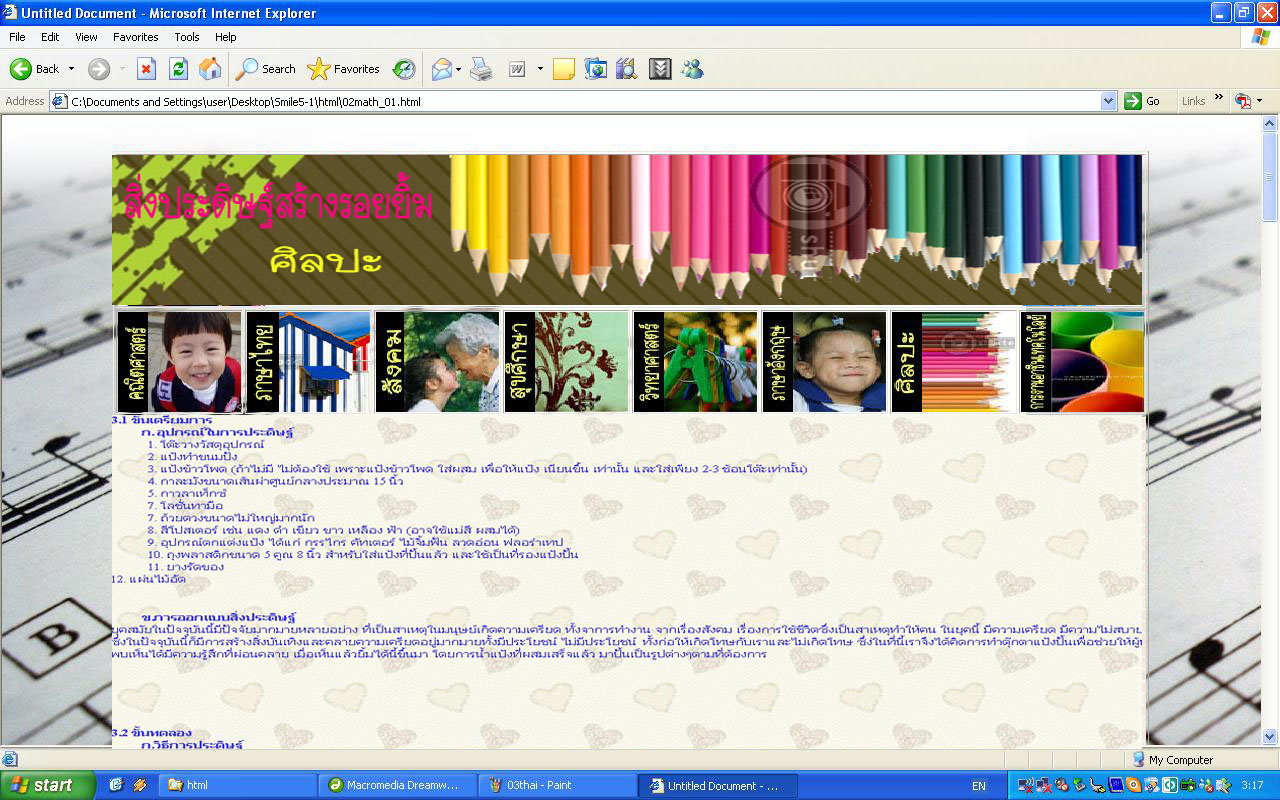This screenshot has height=800, width=1280.
Task: Open the History icon in the toolbar
Action: pos(404,69)
